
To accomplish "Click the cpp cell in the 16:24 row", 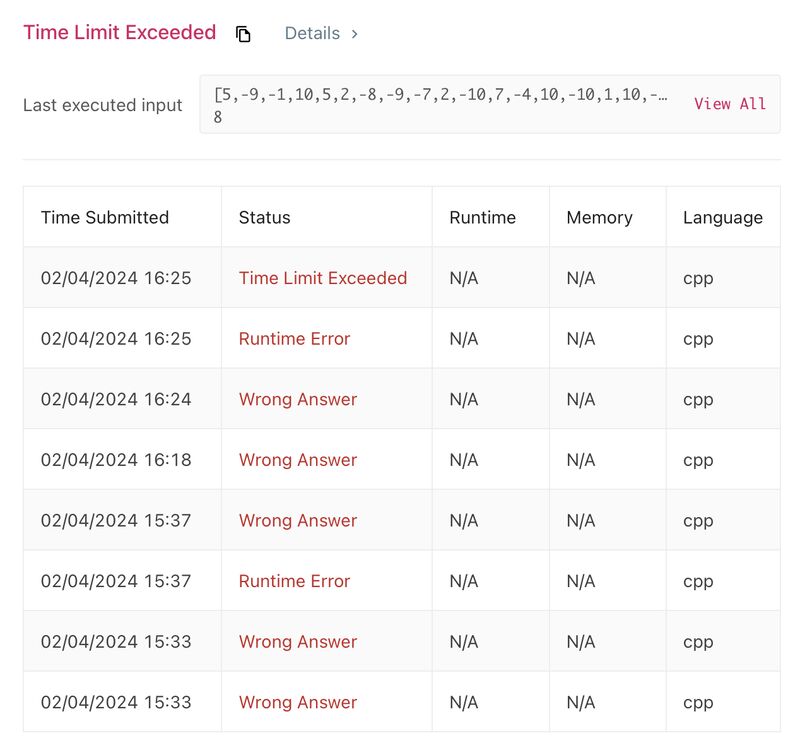I will tap(698, 399).
